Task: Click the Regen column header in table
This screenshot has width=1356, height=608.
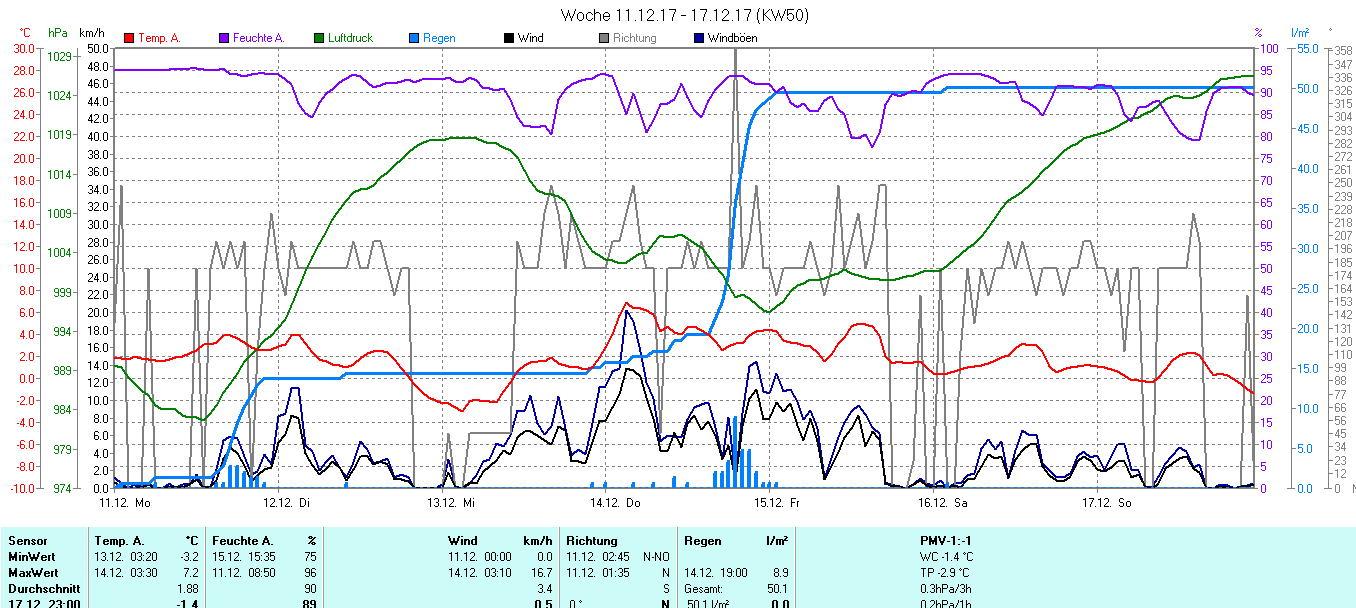Action: [x=703, y=541]
